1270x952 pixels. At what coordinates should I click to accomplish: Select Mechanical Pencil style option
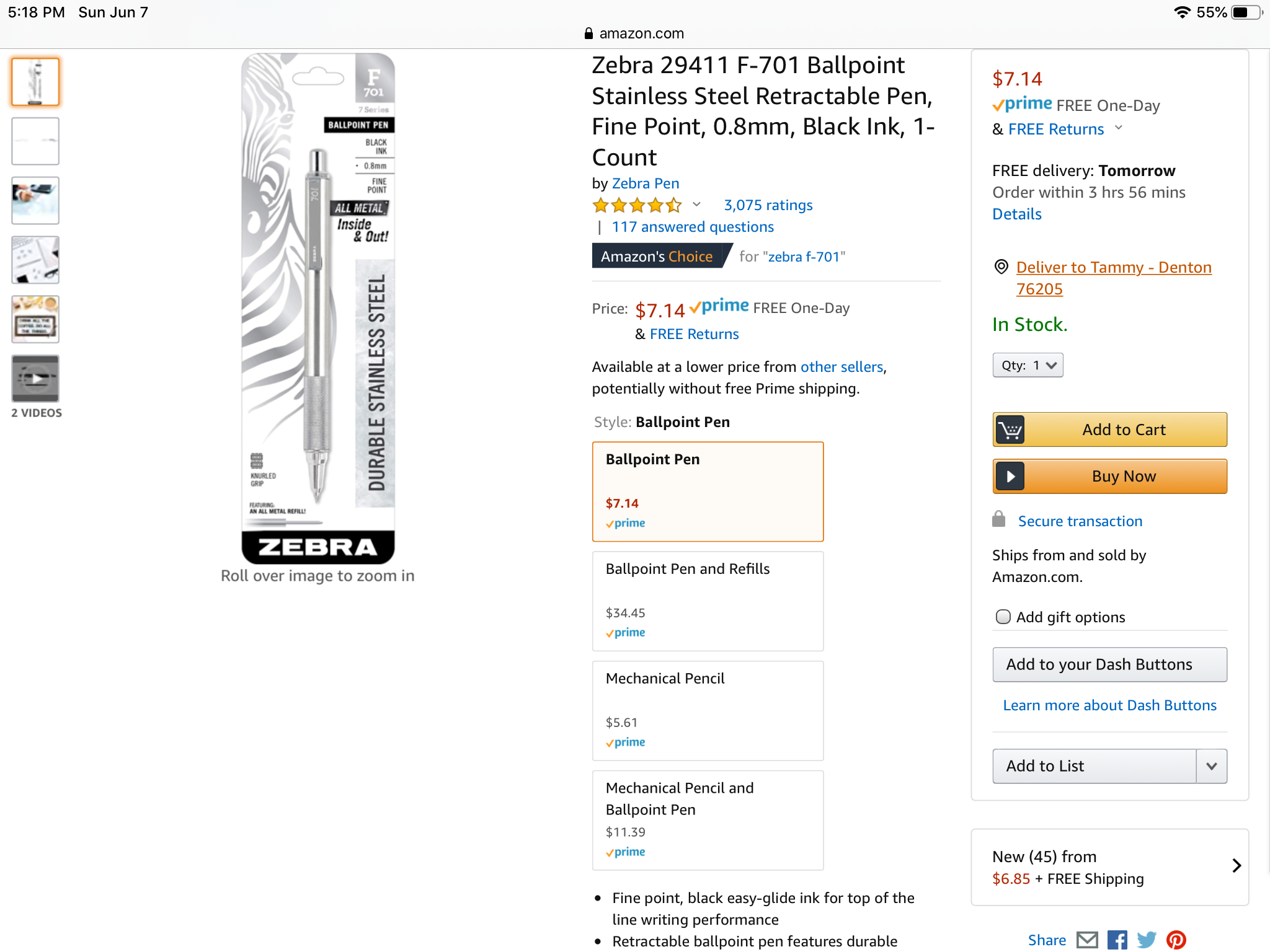708,710
